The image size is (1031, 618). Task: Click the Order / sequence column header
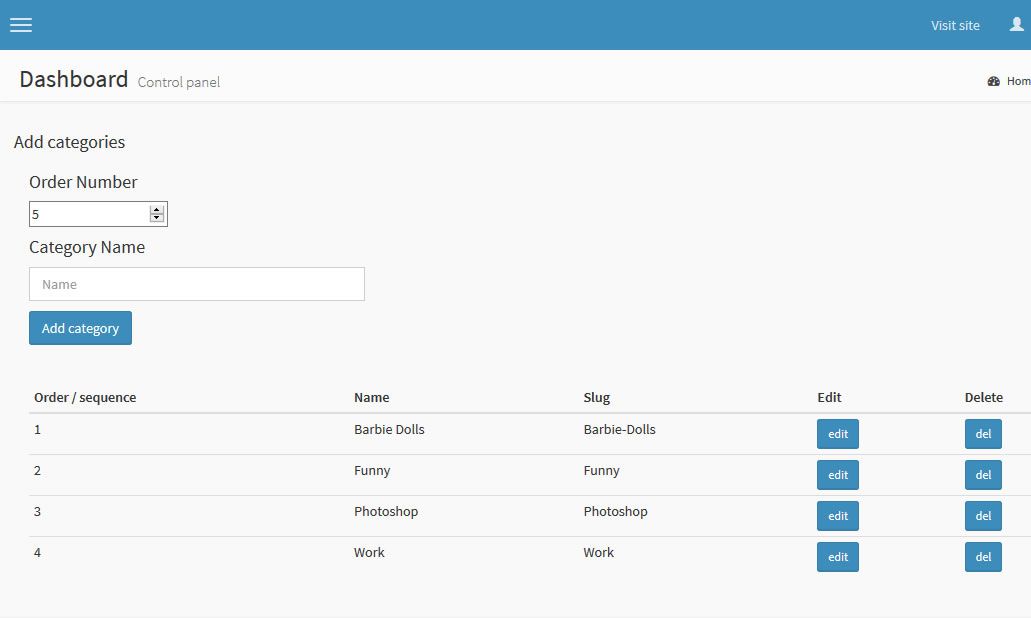[85, 397]
